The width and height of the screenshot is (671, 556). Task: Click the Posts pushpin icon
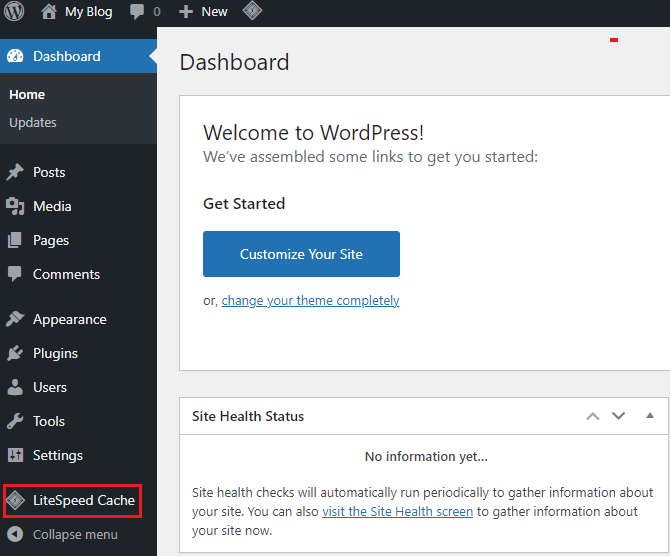(15, 172)
